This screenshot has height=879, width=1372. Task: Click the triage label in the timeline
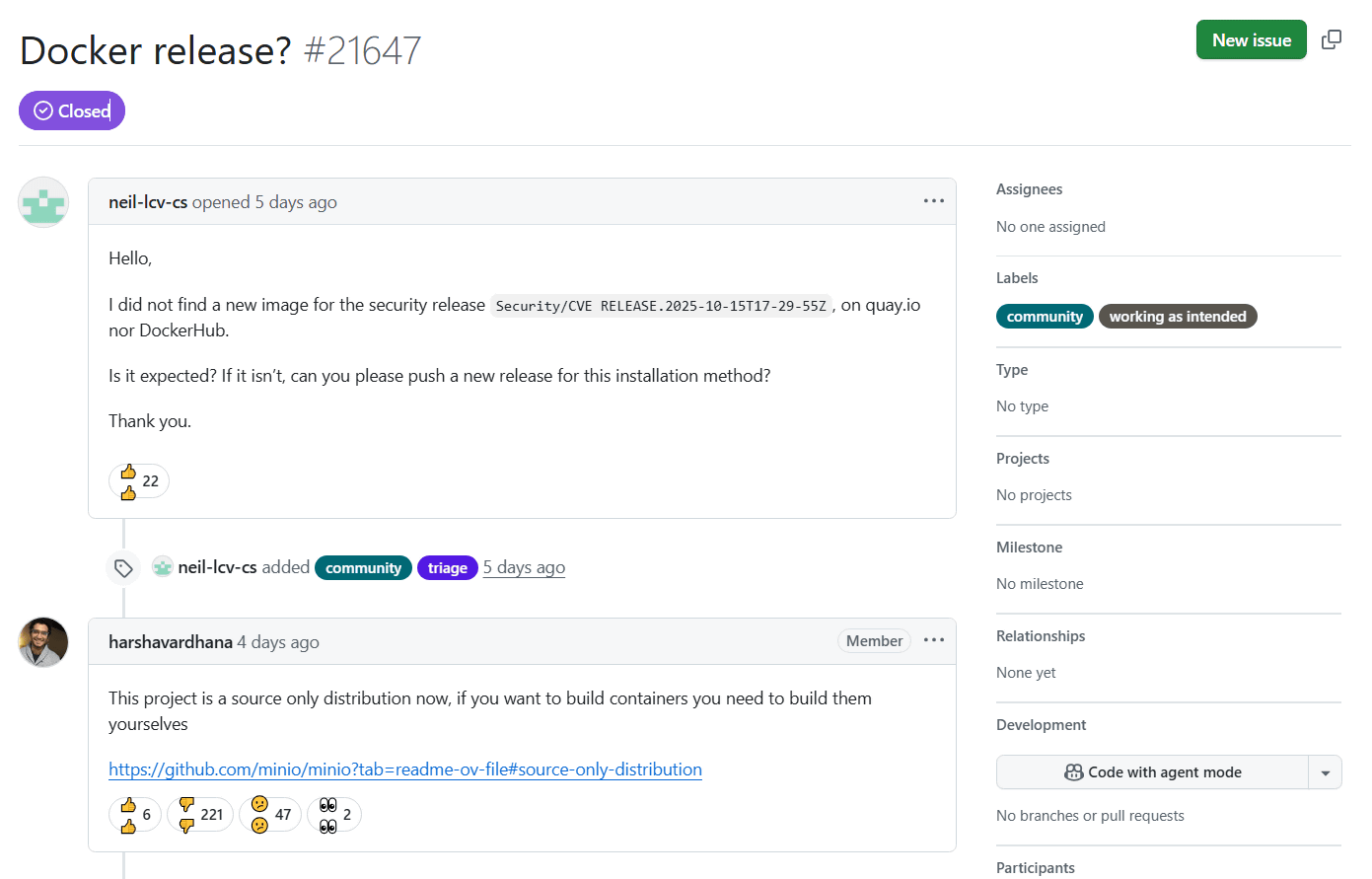[x=447, y=567]
